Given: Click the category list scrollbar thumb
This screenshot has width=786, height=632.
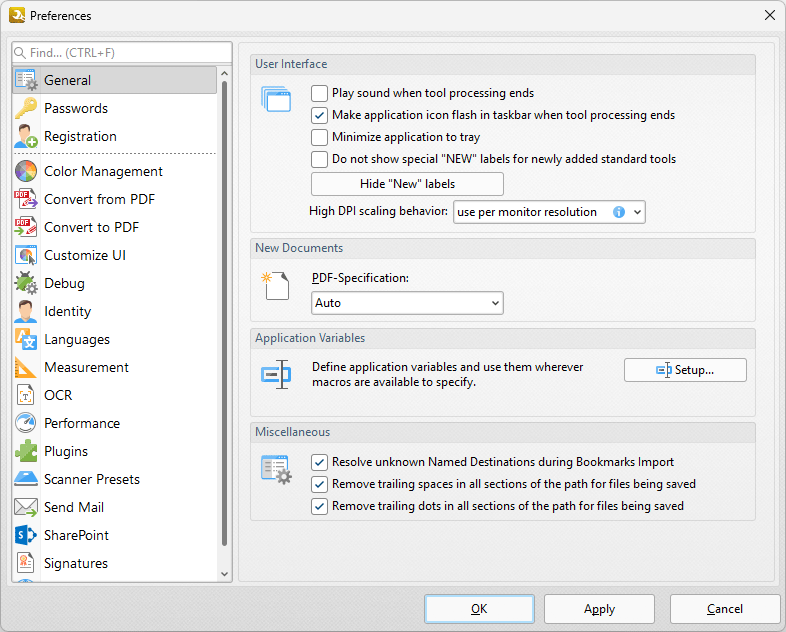Looking at the screenshot, I should 225,314.
